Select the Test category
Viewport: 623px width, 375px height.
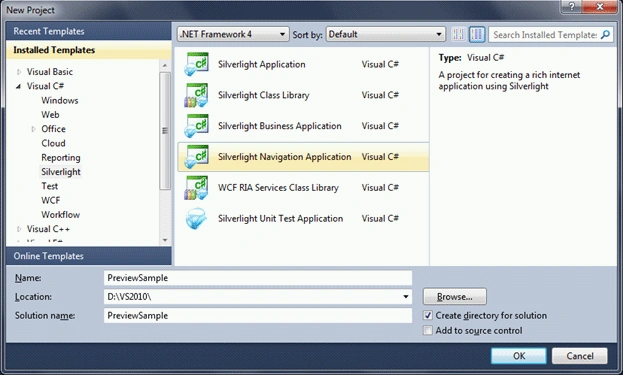click(50, 186)
